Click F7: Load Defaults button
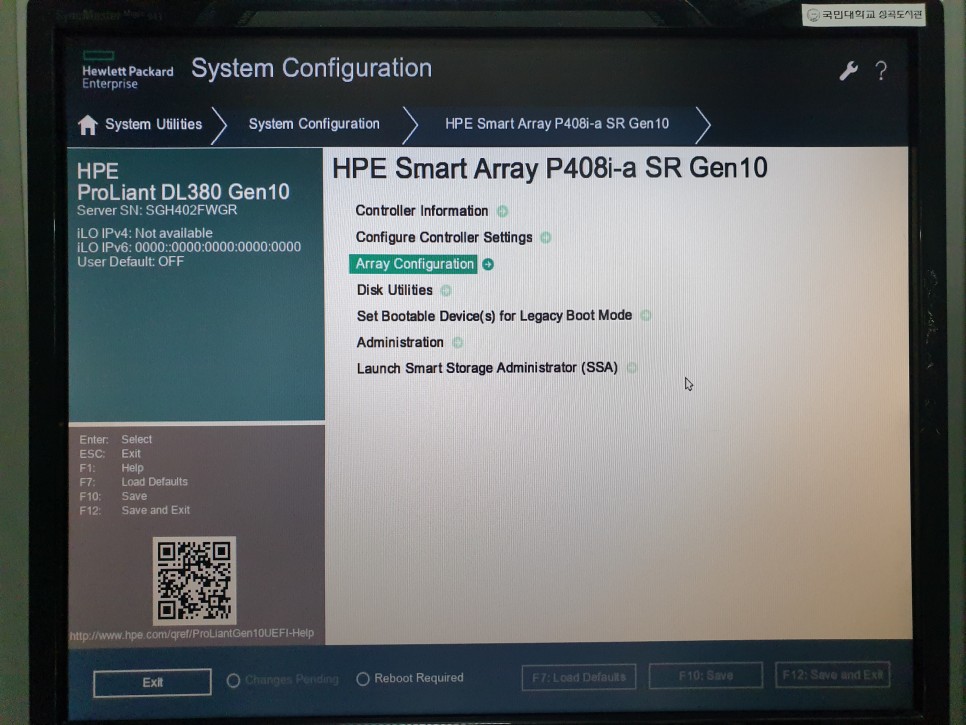Viewport: 966px width, 725px height. coord(578,678)
